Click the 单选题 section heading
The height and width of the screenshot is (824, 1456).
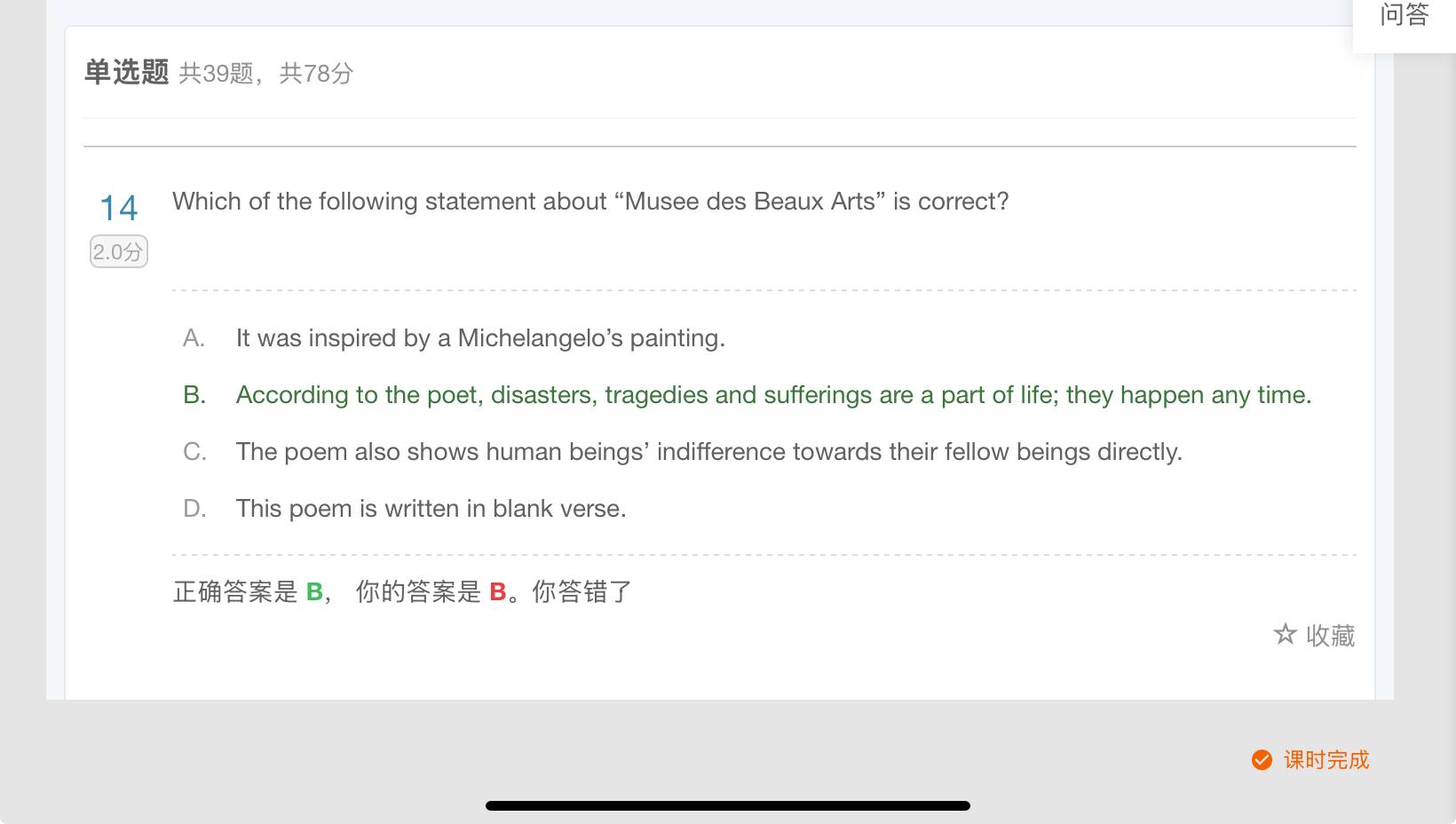[126, 72]
